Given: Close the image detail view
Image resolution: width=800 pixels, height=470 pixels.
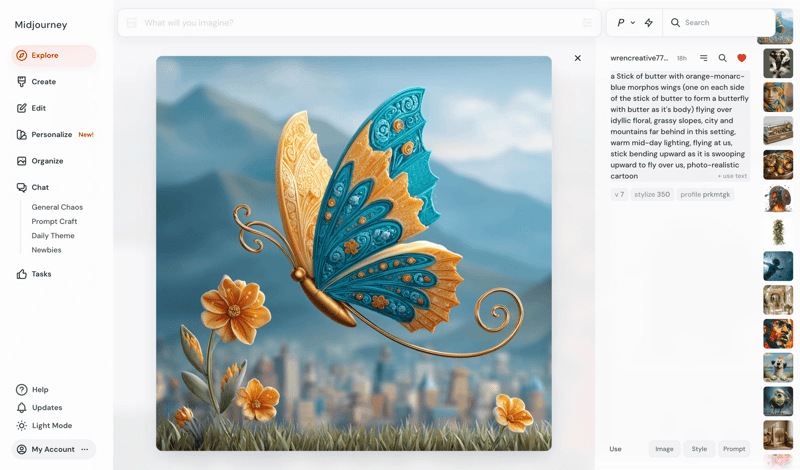Looking at the screenshot, I should coord(578,58).
